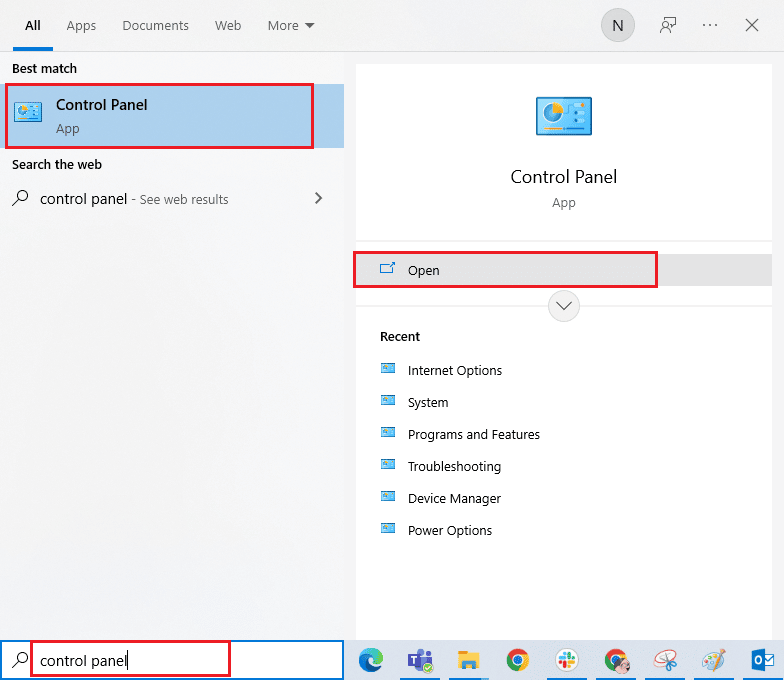The height and width of the screenshot is (680, 784).
Task: Click the feedback person icon at top
Action: pos(668,25)
